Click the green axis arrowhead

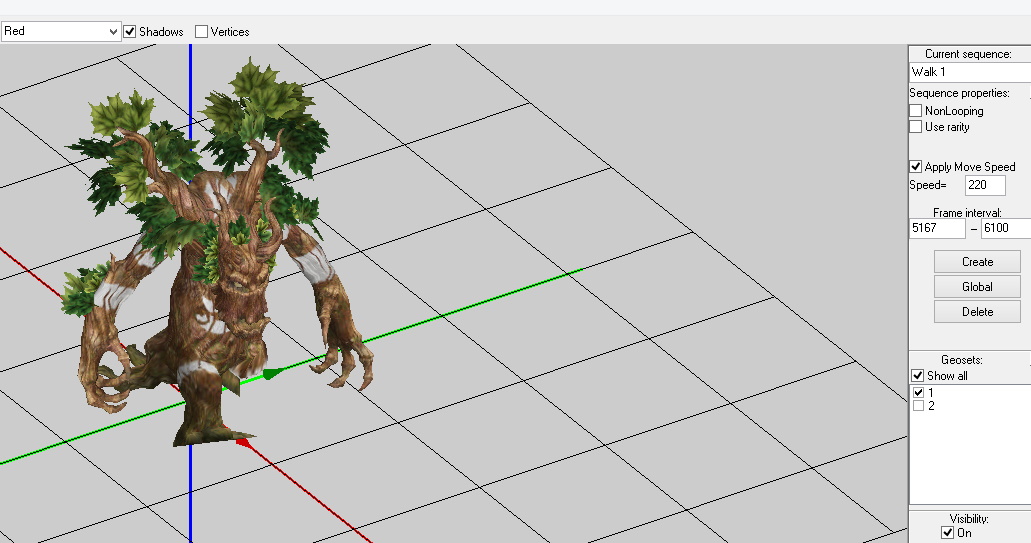click(274, 373)
